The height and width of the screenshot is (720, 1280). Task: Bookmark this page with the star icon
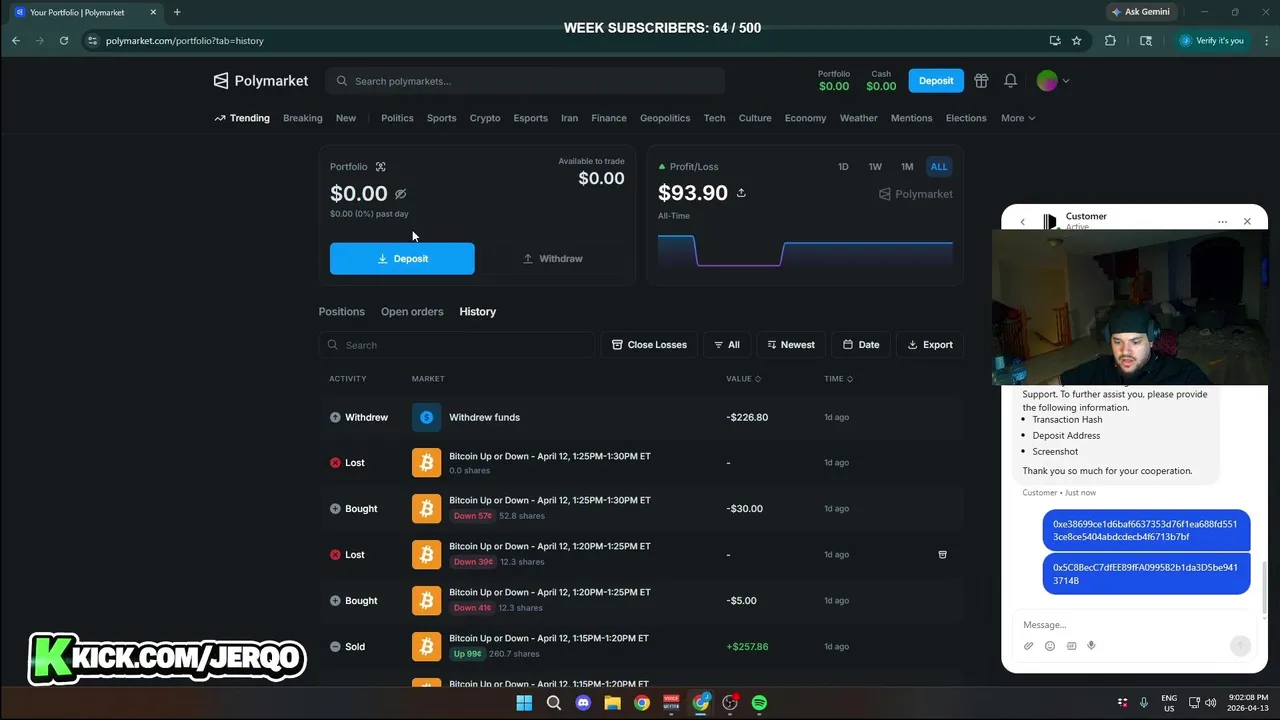1077,41
